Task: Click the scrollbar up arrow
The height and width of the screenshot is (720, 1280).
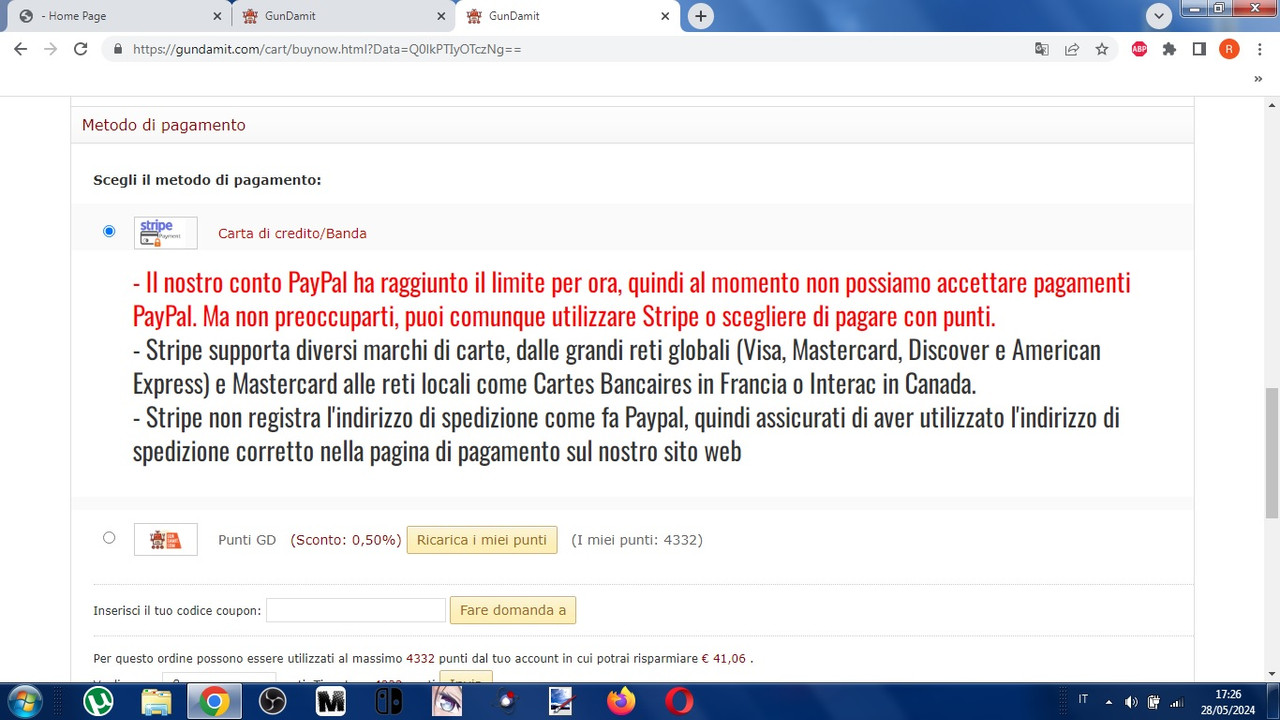Action: coord(1272,105)
